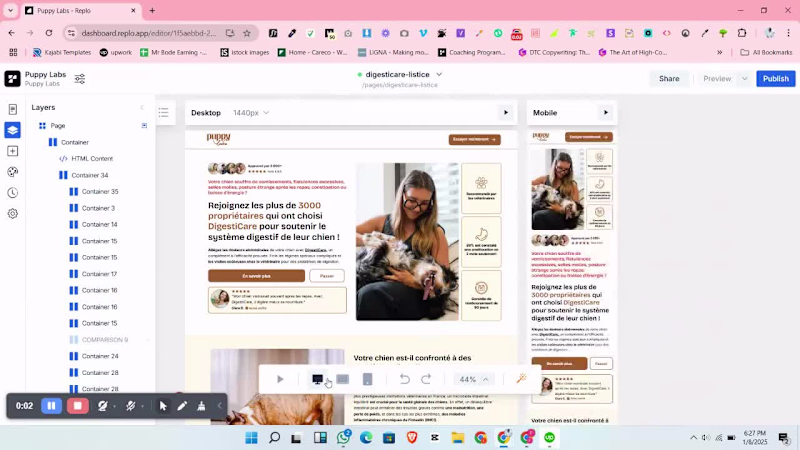This screenshot has width=800, height=450.
Task: Click the outline list icon beside Desktop
Action: point(163,113)
